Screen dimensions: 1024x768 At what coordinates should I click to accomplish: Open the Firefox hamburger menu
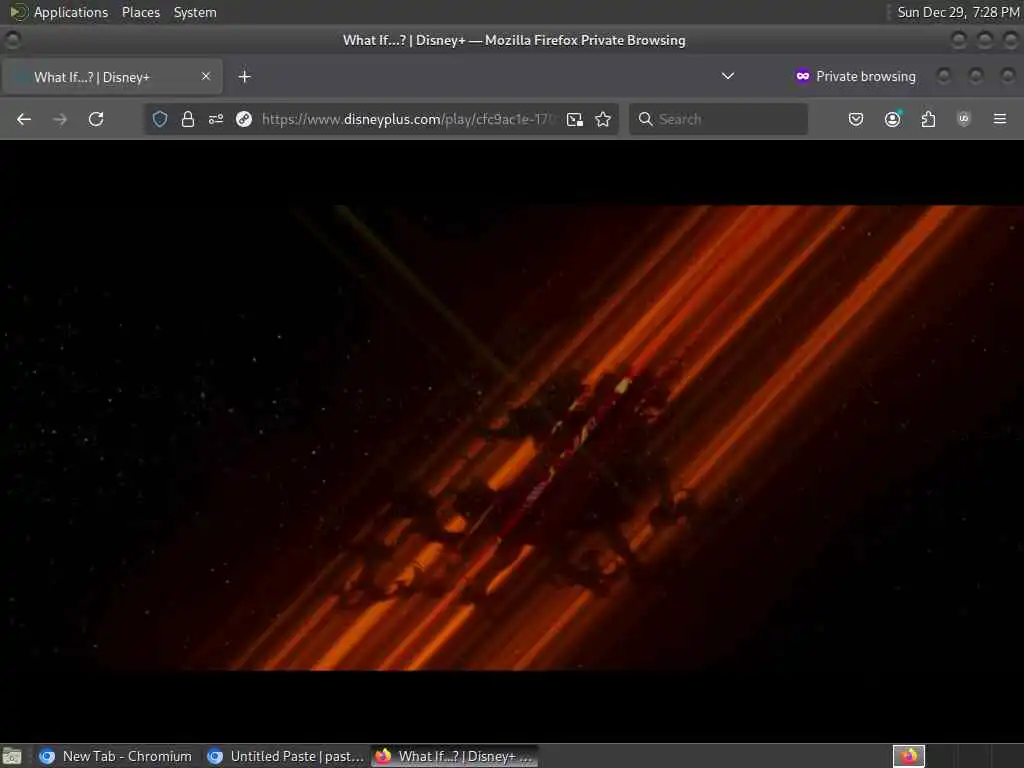pyautogui.click(x=1000, y=119)
